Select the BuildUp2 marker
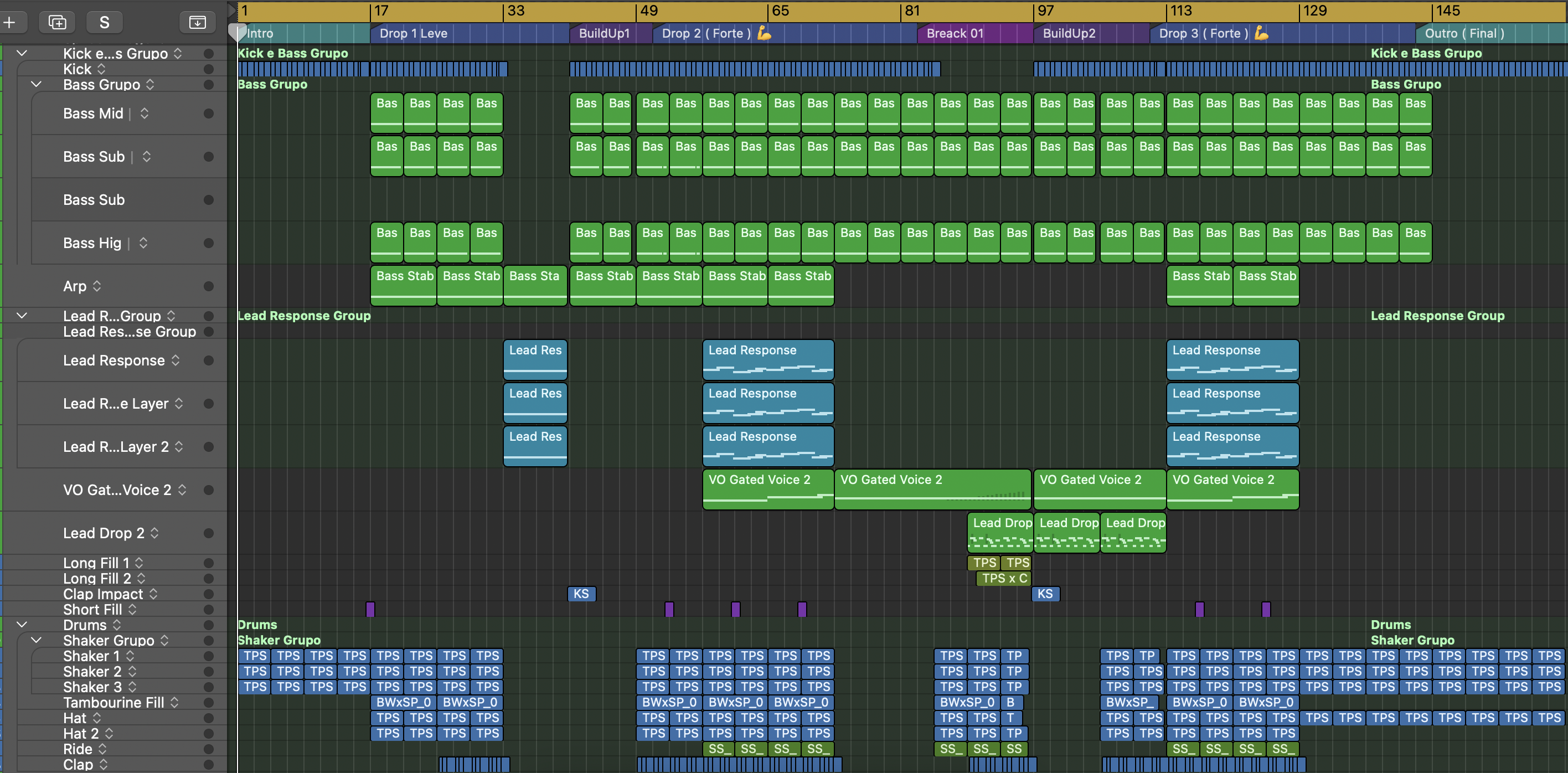This screenshot has height=773, width=1568. (x=1091, y=33)
